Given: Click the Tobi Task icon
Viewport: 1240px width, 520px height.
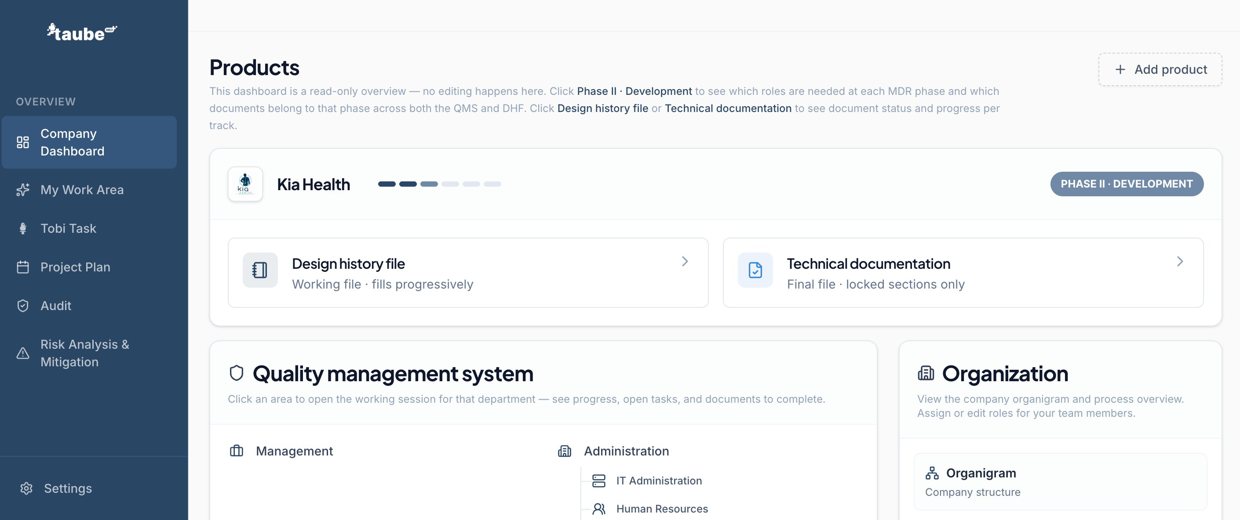Looking at the screenshot, I should point(23,228).
